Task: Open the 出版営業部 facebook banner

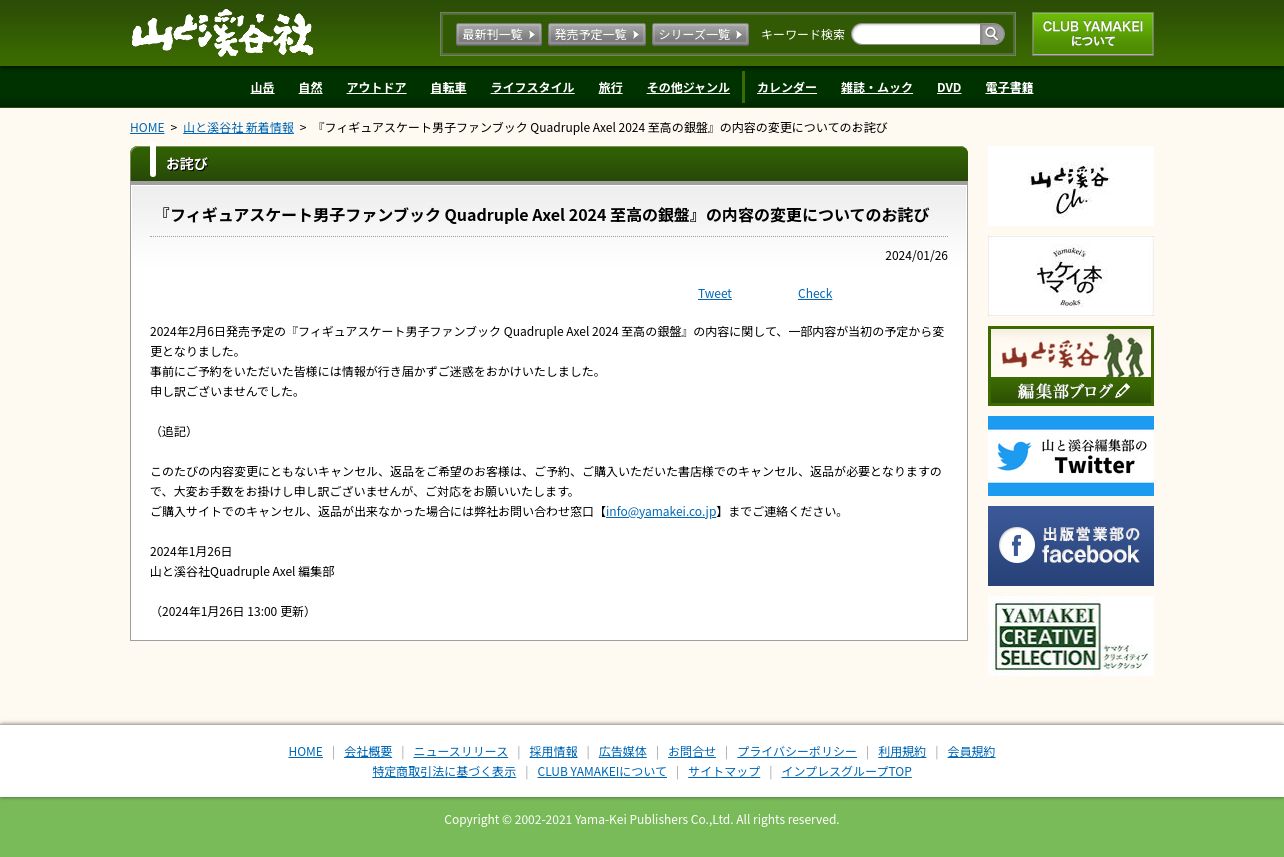Action: pos(1071,546)
